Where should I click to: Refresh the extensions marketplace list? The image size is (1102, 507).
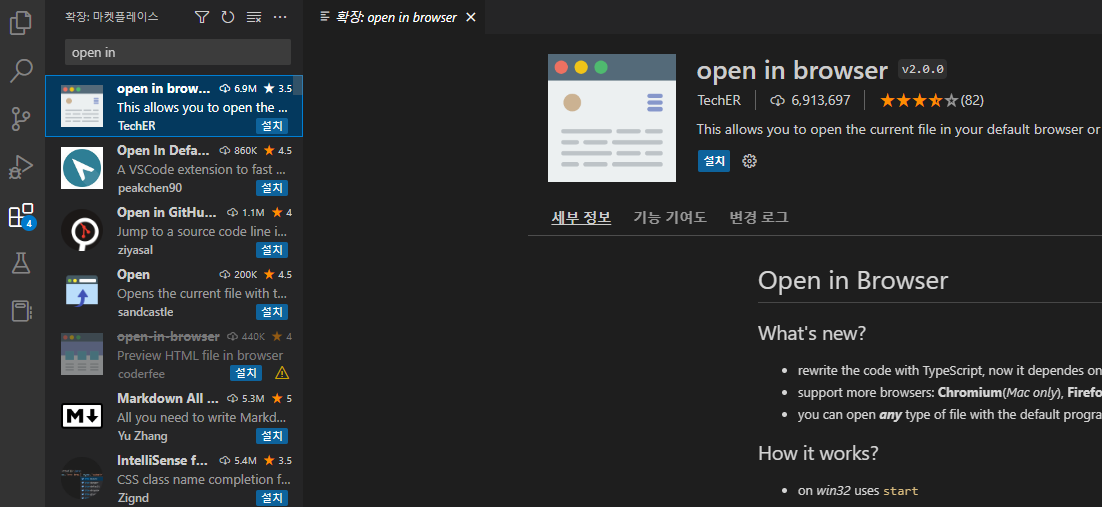(x=228, y=17)
